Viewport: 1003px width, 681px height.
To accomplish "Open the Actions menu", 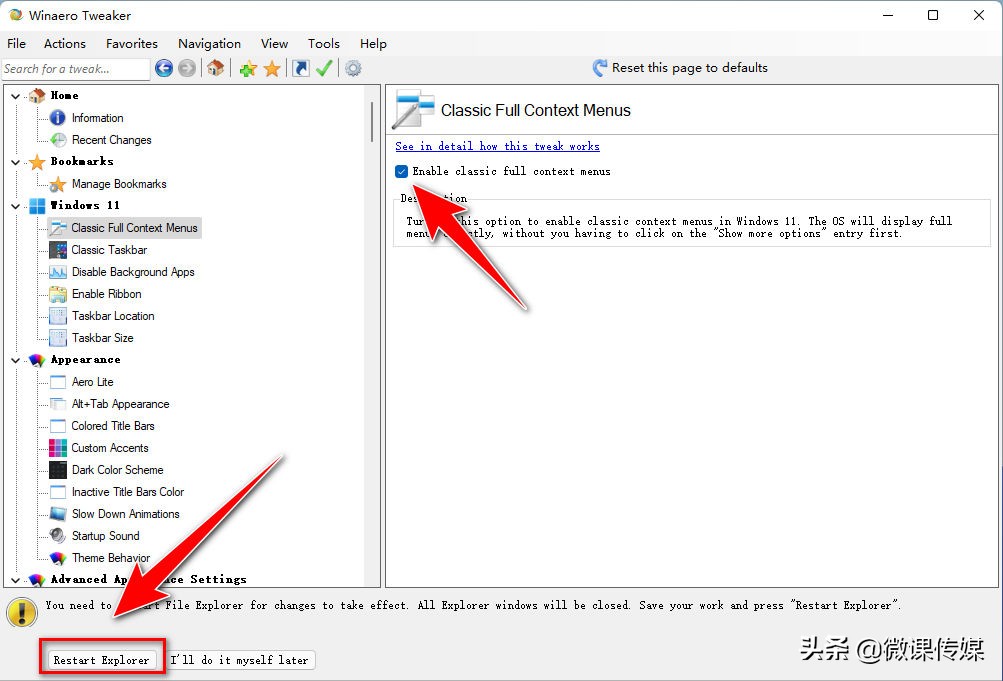I will (x=65, y=43).
